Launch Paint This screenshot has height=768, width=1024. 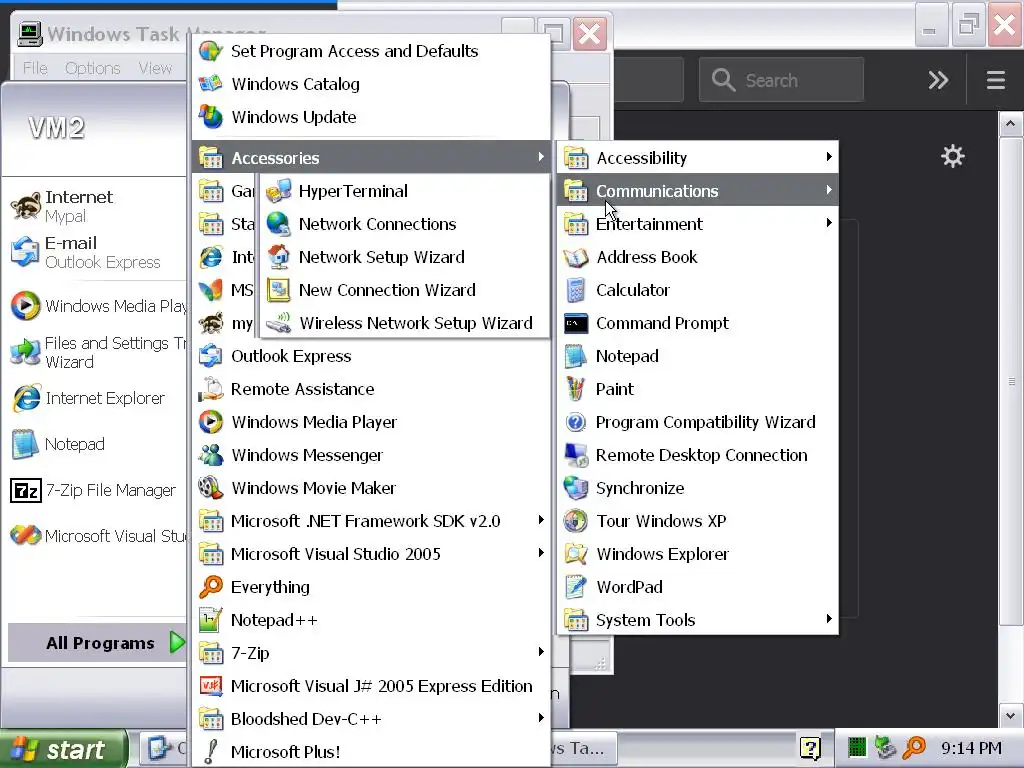(697, 389)
